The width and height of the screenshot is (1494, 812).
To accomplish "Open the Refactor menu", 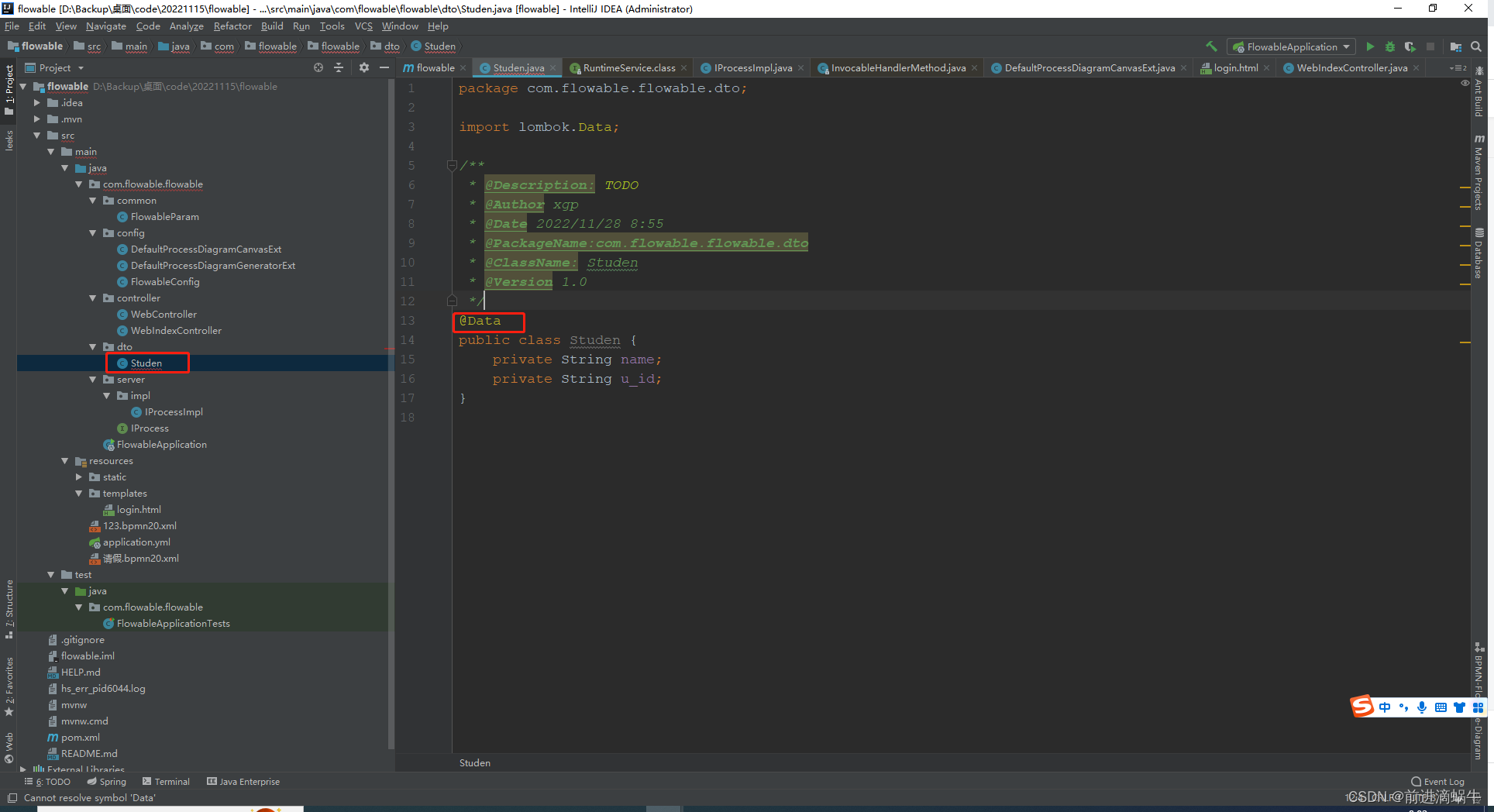I will [x=232, y=26].
